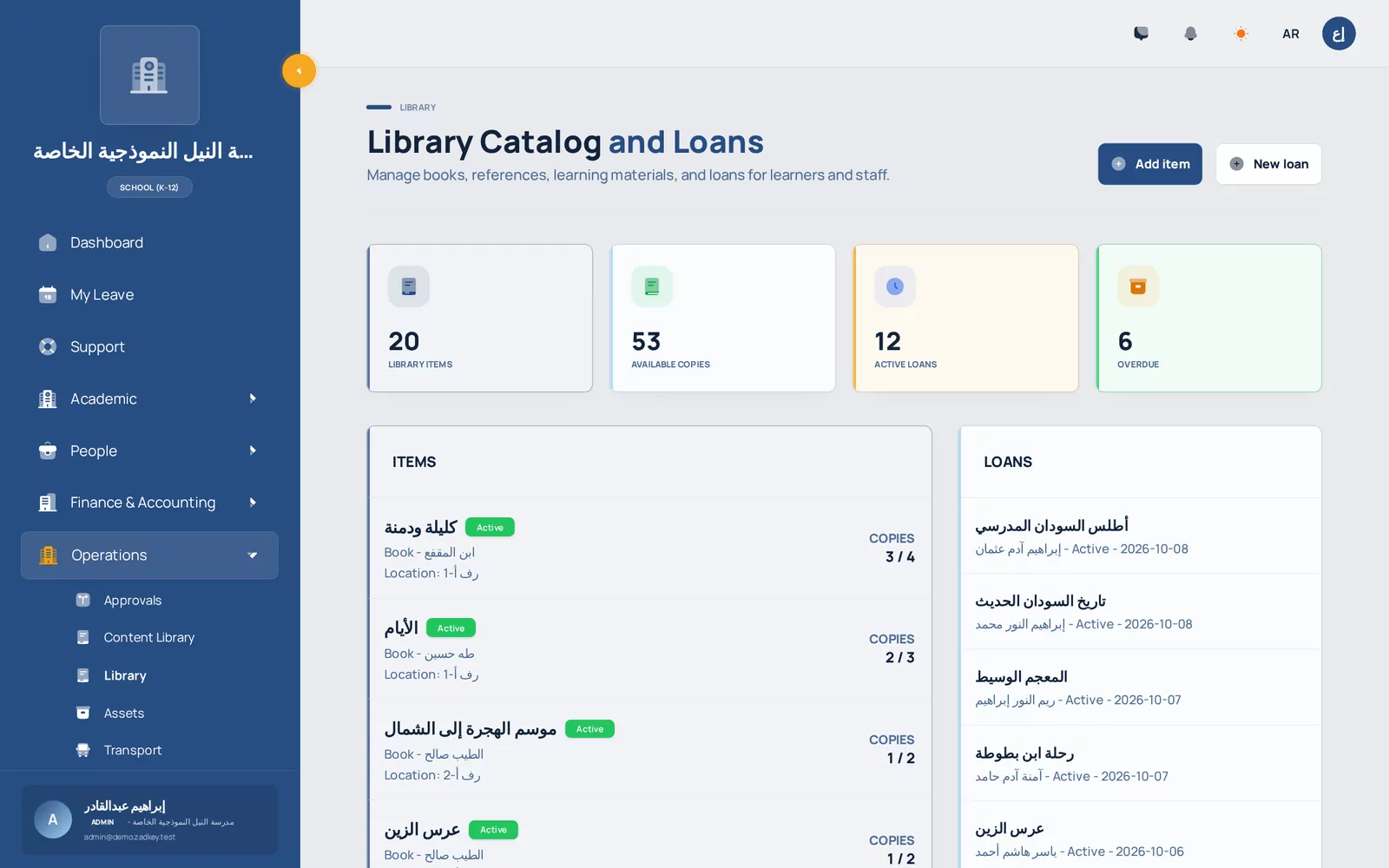Open the كليلة ودمنة item row
Viewport: 1389px width, 868px height.
click(649, 549)
